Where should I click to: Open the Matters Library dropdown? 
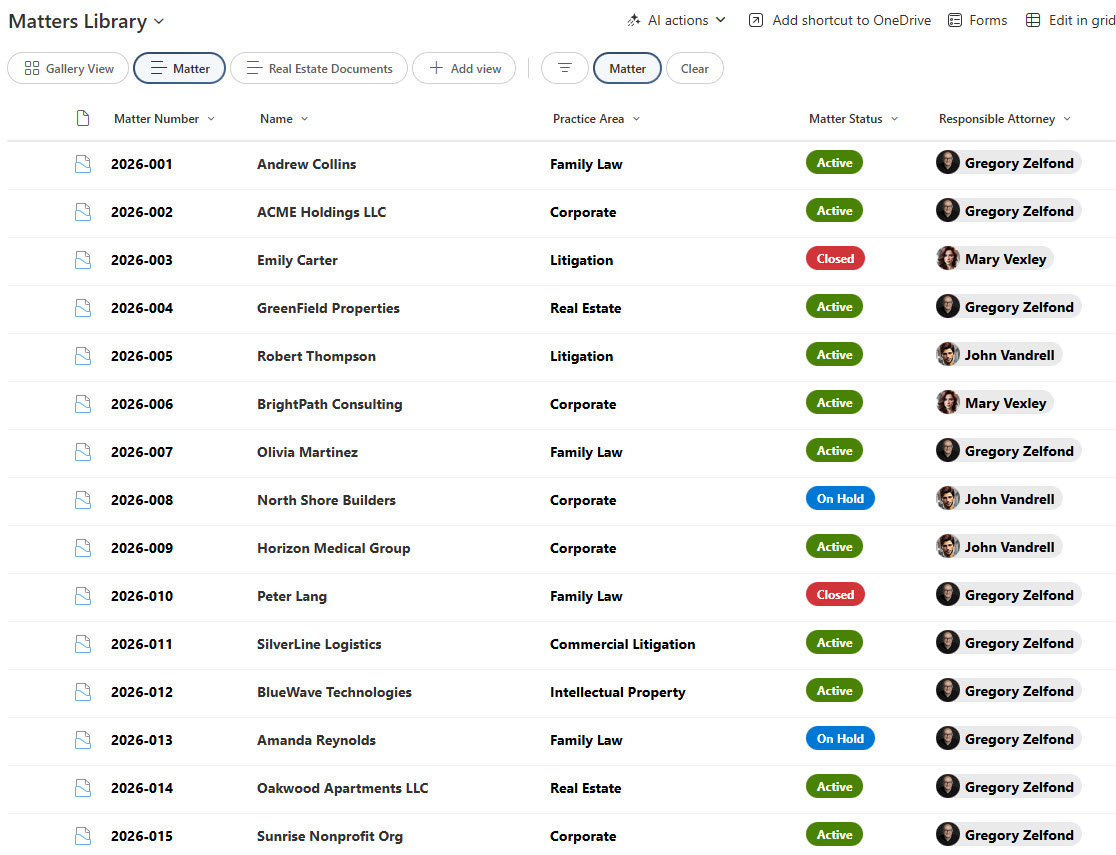pyautogui.click(x=158, y=20)
